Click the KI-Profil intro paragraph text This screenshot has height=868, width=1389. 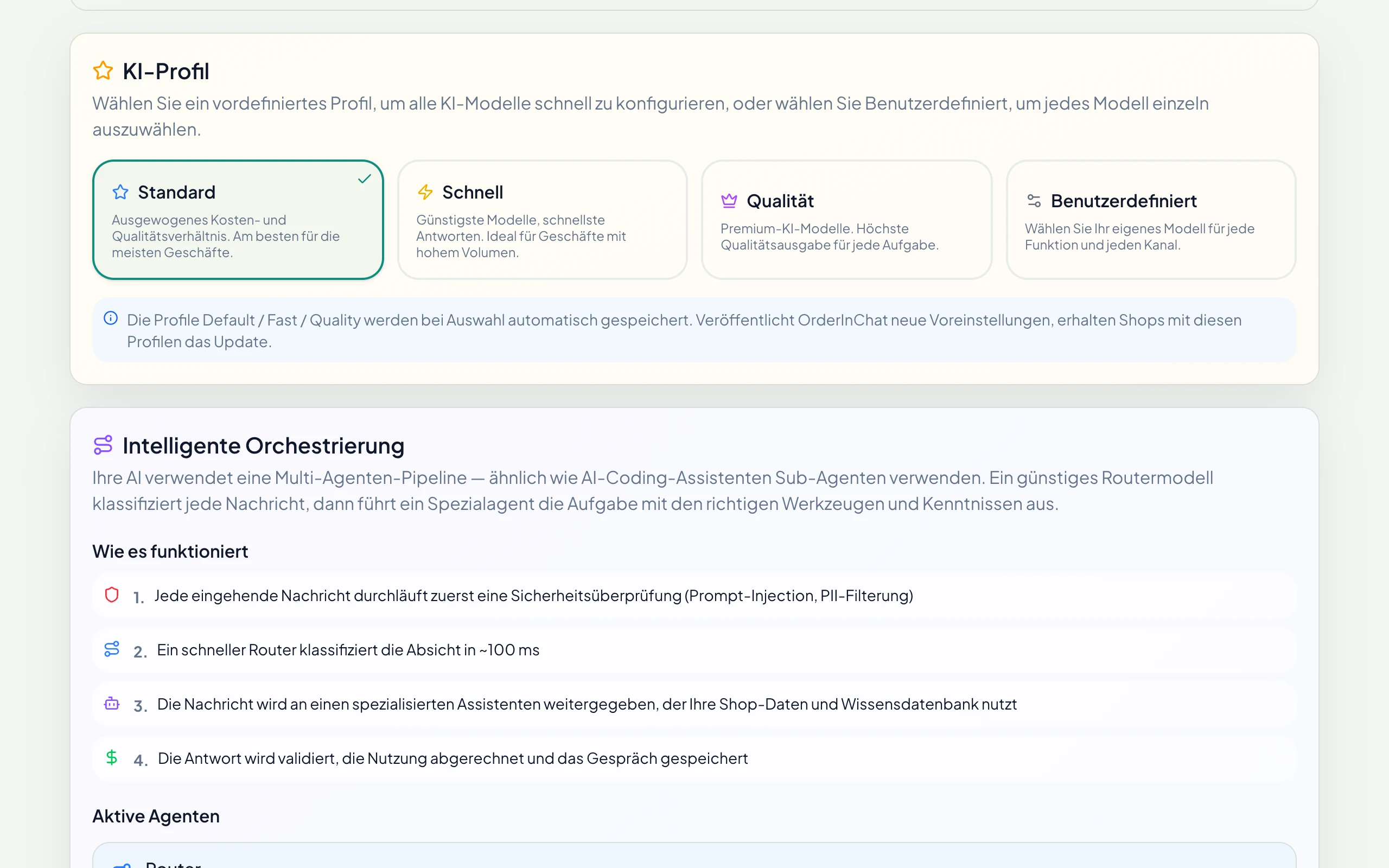point(651,116)
